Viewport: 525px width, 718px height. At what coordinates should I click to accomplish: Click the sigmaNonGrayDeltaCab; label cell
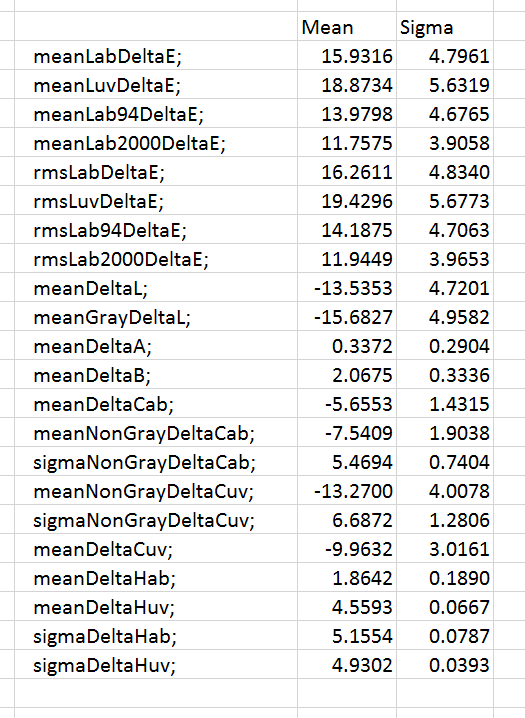(156, 462)
